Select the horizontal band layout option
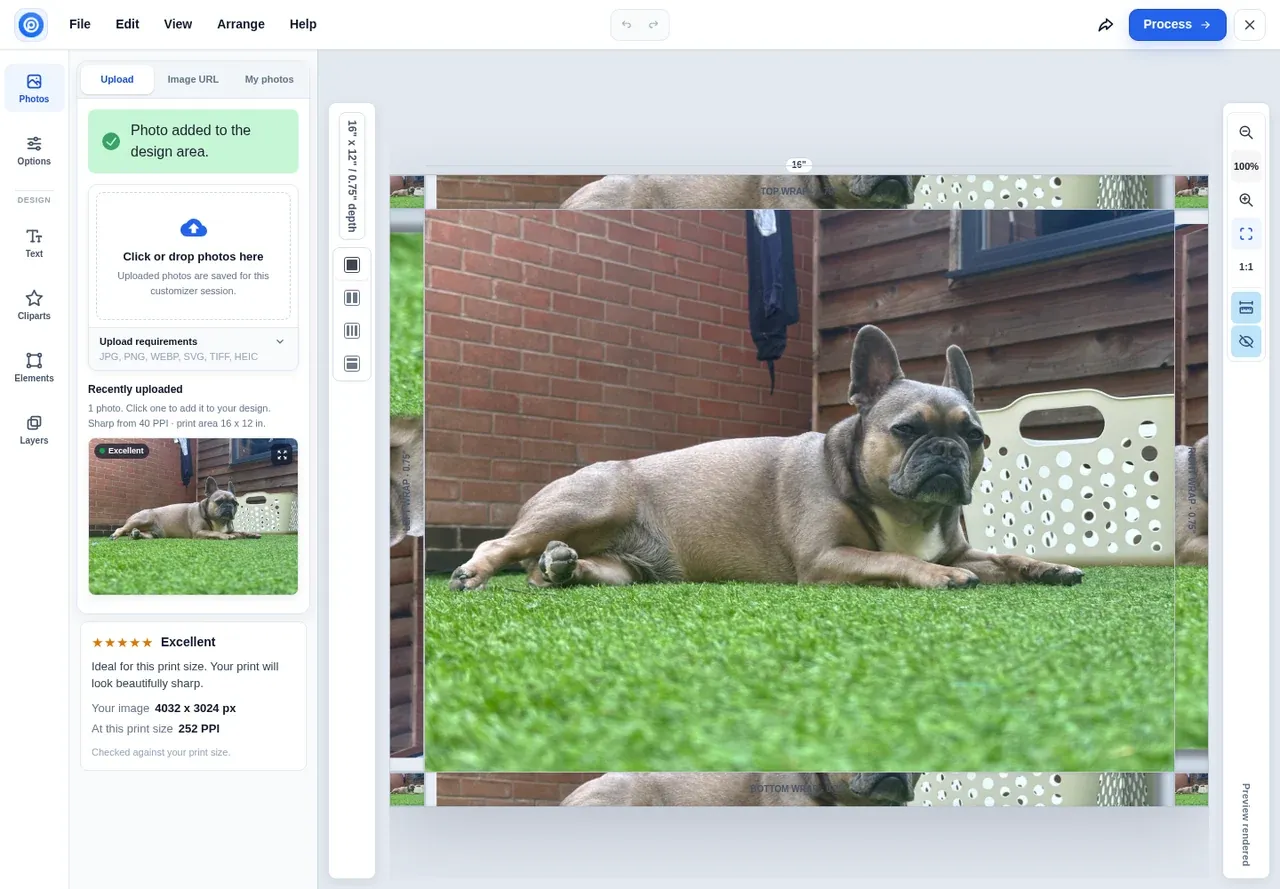The width and height of the screenshot is (1280, 889). tap(352, 364)
